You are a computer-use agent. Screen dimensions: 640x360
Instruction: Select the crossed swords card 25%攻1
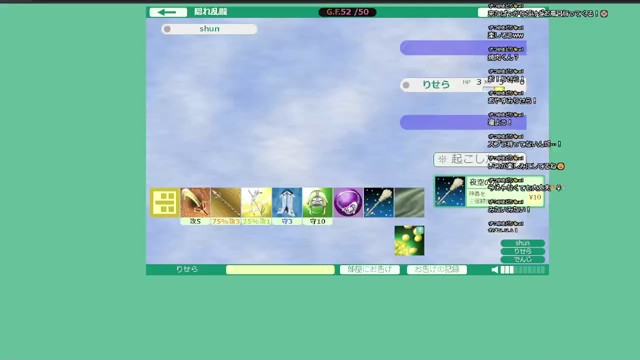256,206
